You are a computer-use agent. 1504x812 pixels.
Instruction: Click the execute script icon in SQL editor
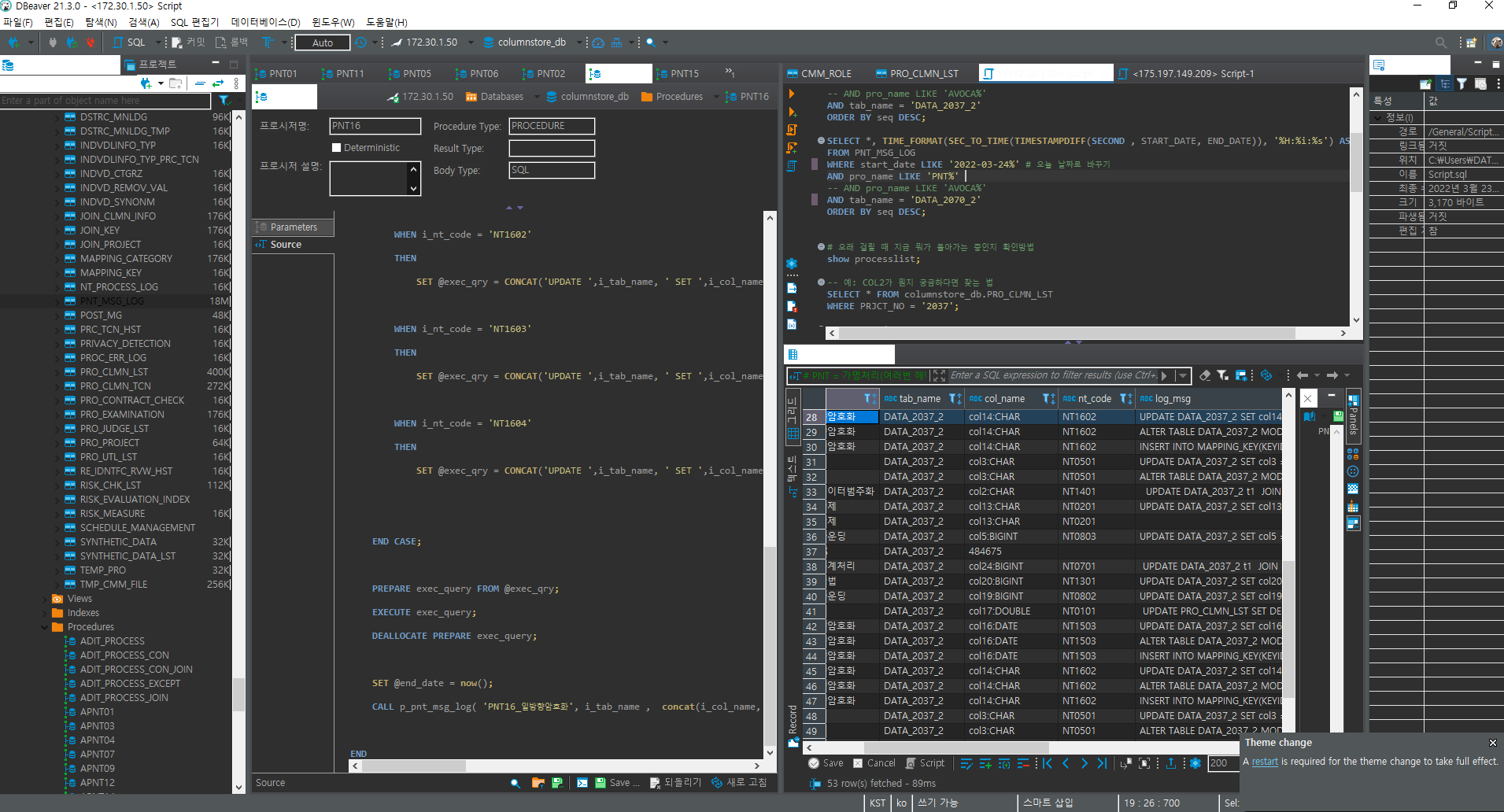(x=792, y=130)
